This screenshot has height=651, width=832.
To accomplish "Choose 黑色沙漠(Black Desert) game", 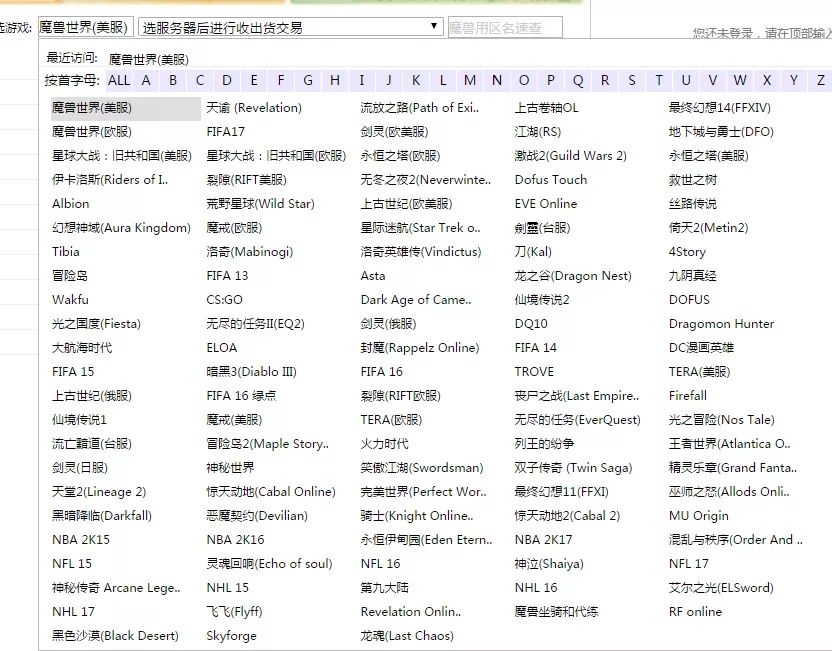I will click(x=115, y=636).
